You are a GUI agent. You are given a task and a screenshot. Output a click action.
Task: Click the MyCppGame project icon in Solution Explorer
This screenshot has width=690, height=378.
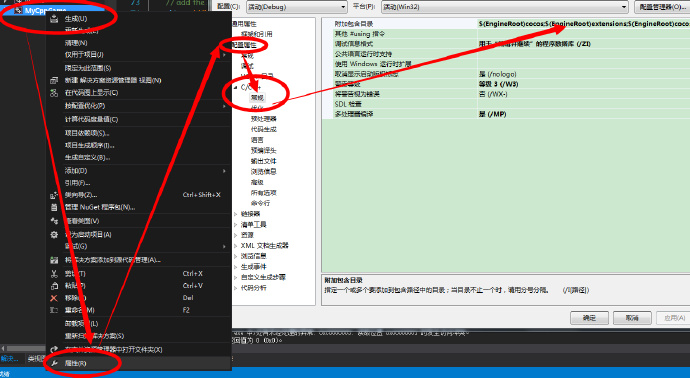coord(18,10)
